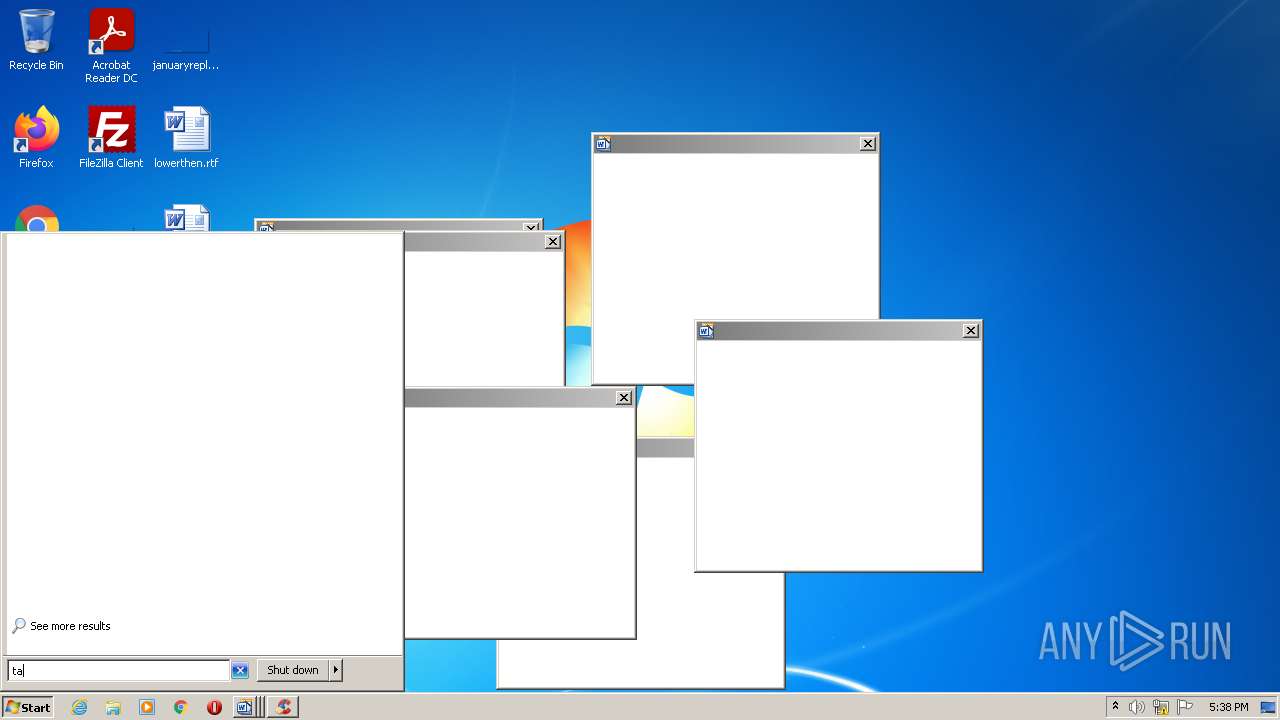The width and height of the screenshot is (1280, 720).
Task: Open Opera browser from the taskbar
Action: coord(214,707)
